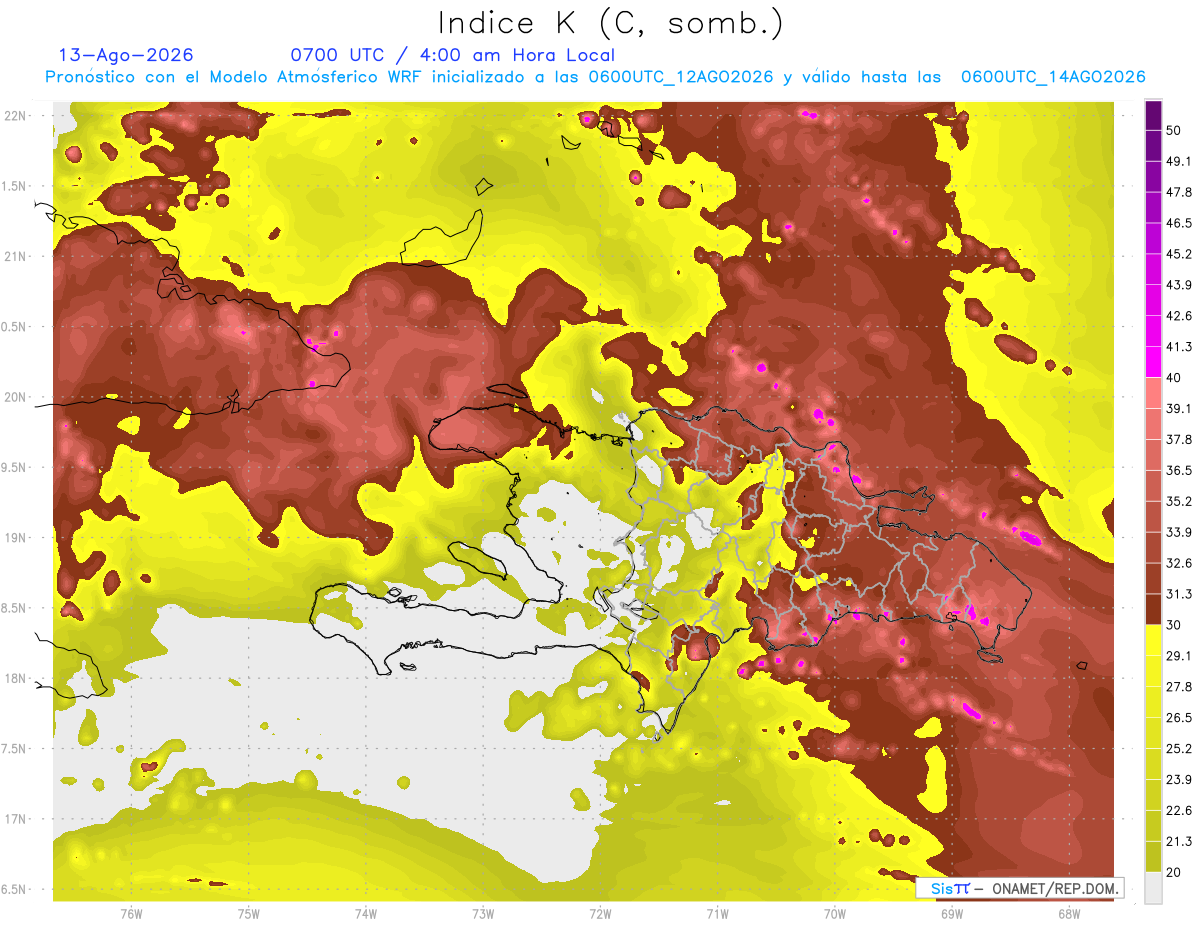Screen dimensions: 1200x927
Task: Click the colorbar value '45.2'
Action: (1179, 254)
